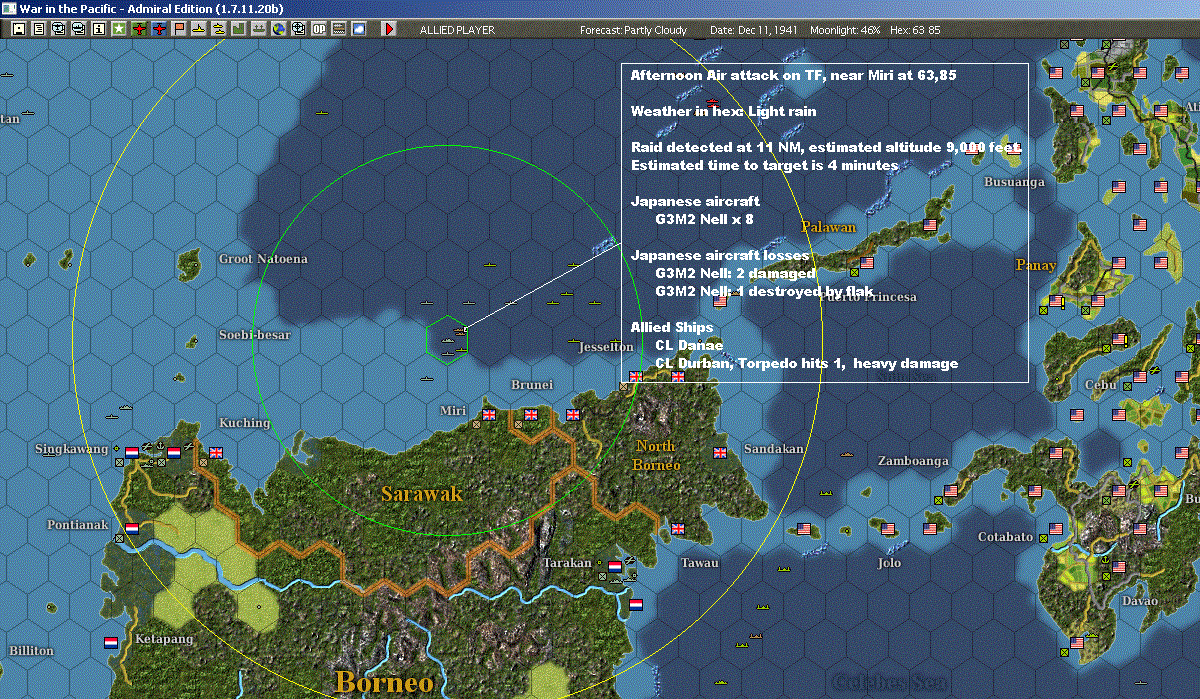Click the British flag near Tawau
Image resolution: width=1200 pixels, height=699 pixels.
pyautogui.click(x=678, y=528)
